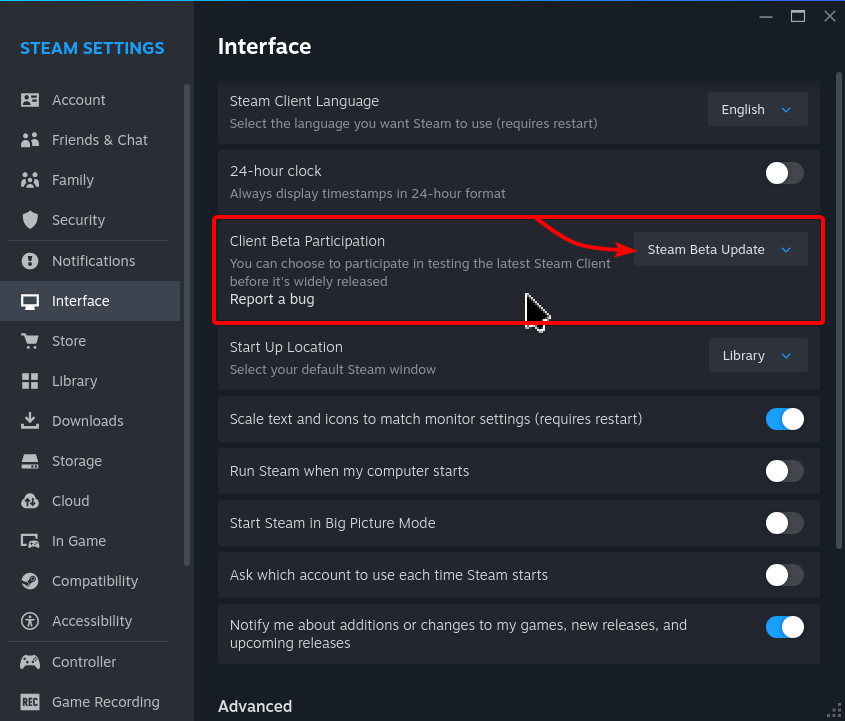Click the Cloud sync icon
Viewport: 845px width, 721px height.
tap(30, 501)
